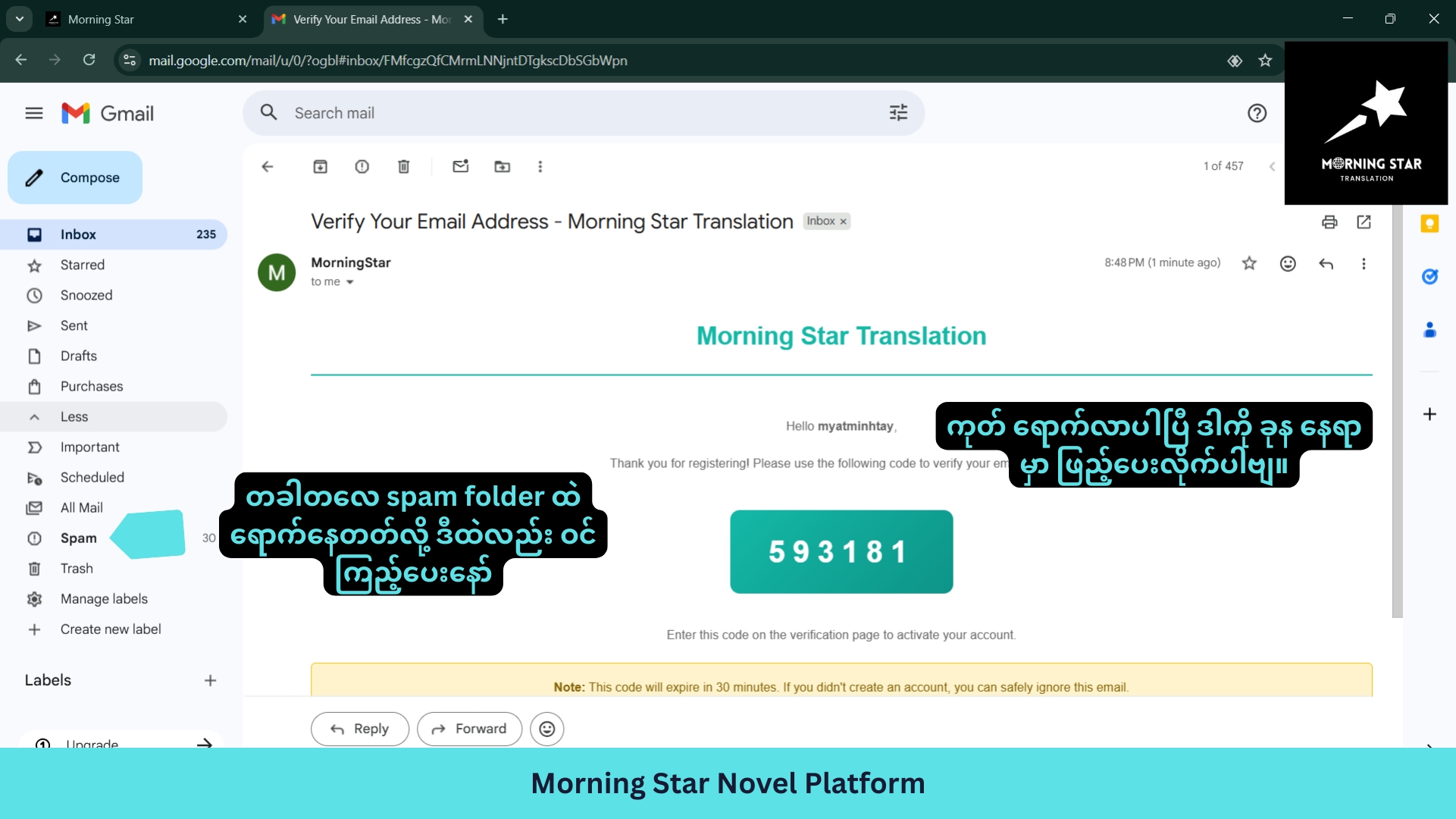This screenshot has height=819, width=1456.
Task: Click the Move to folder icon
Action: point(502,167)
